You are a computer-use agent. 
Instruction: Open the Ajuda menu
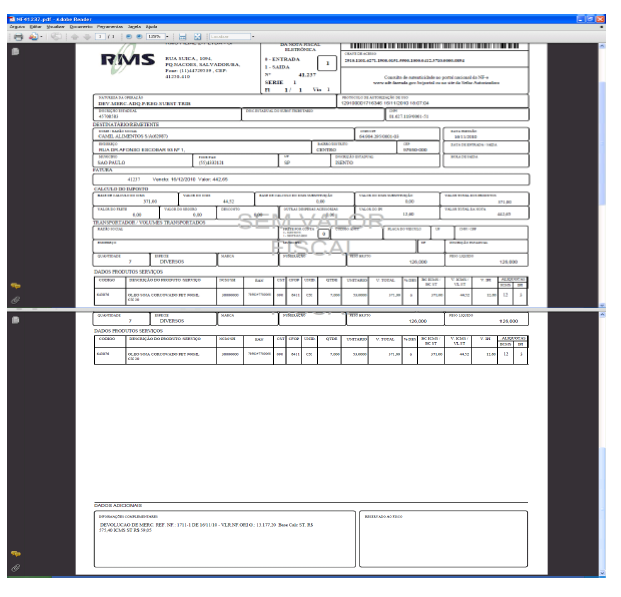pyautogui.click(x=151, y=27)
